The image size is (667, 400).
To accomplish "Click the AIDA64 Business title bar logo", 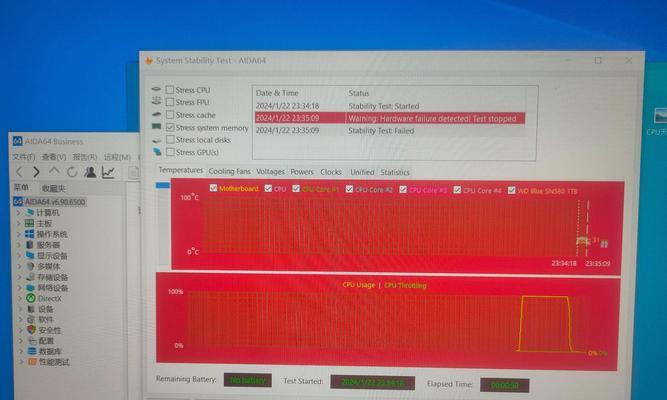I will tap(17, 141).
